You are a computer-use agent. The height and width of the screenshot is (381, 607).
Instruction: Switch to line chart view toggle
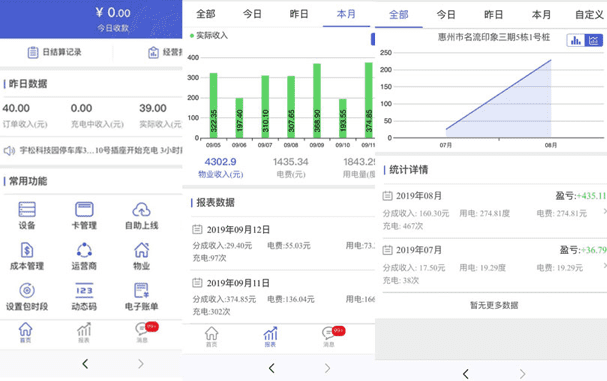(x=594, y=40)
